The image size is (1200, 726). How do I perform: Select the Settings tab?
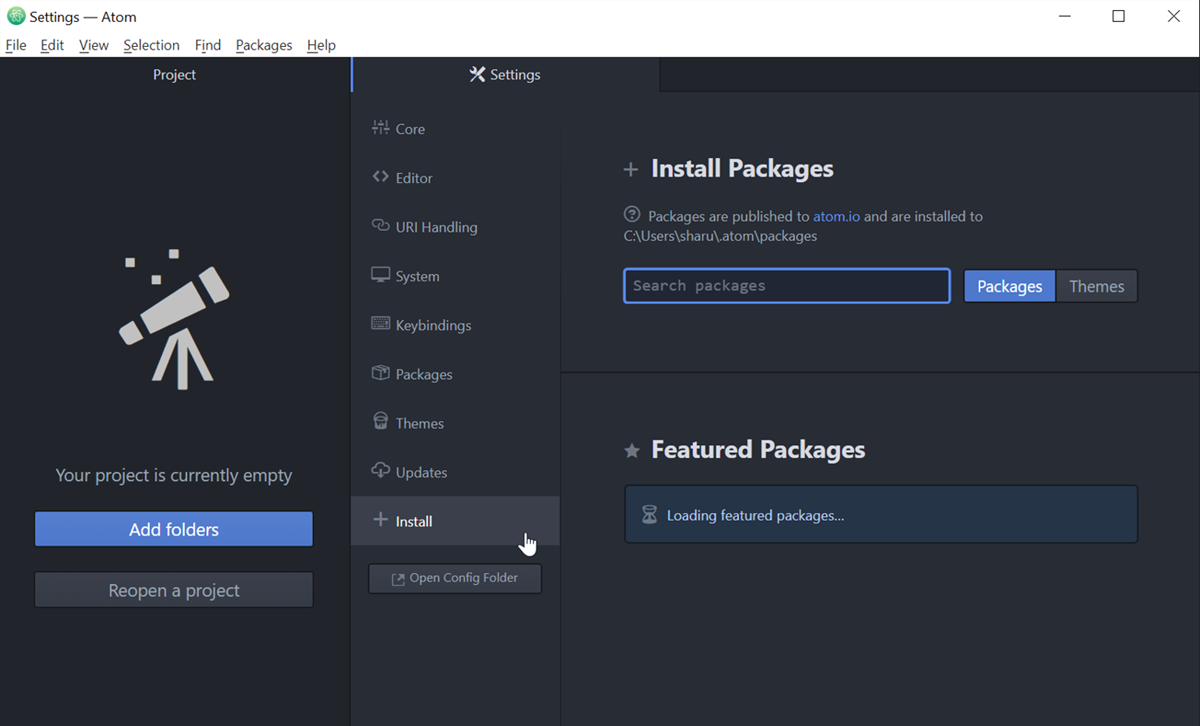[x=505, y=75]
